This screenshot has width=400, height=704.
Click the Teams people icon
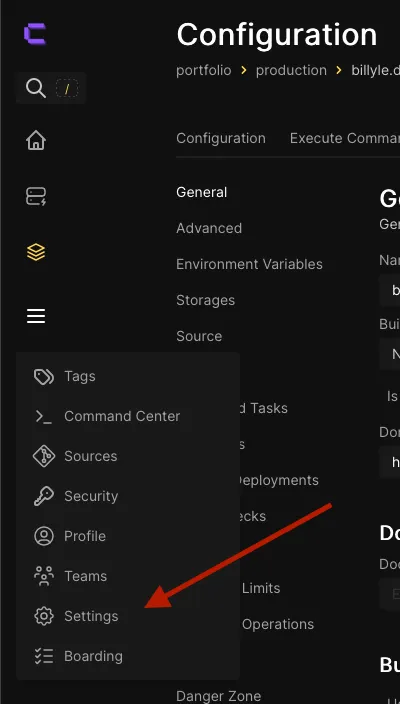click(44, 576)
